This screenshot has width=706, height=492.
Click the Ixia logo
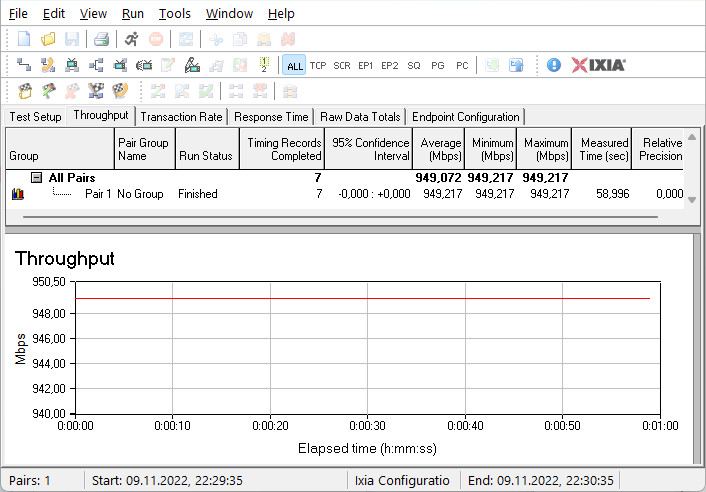tap(598, 65)
